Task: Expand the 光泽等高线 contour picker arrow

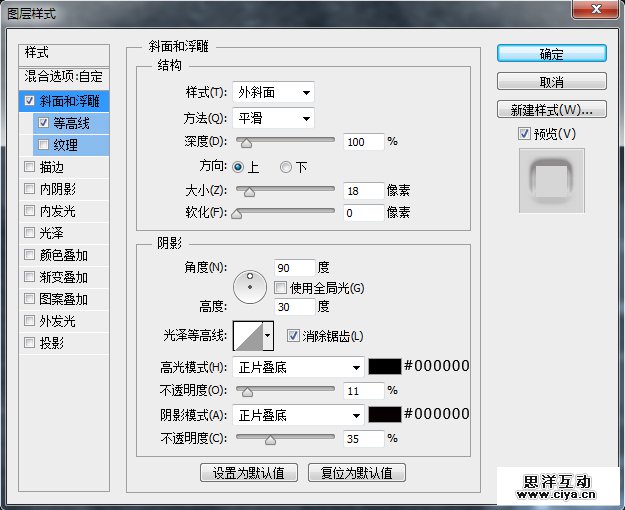Action: 268,336
